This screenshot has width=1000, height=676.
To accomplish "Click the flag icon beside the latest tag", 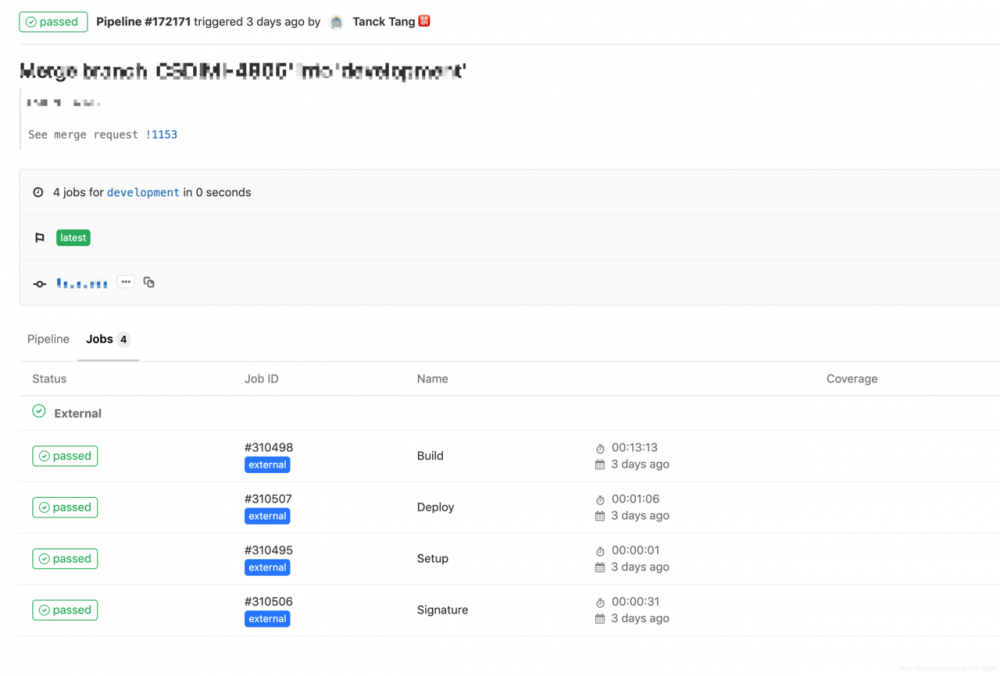I will 39,237.
